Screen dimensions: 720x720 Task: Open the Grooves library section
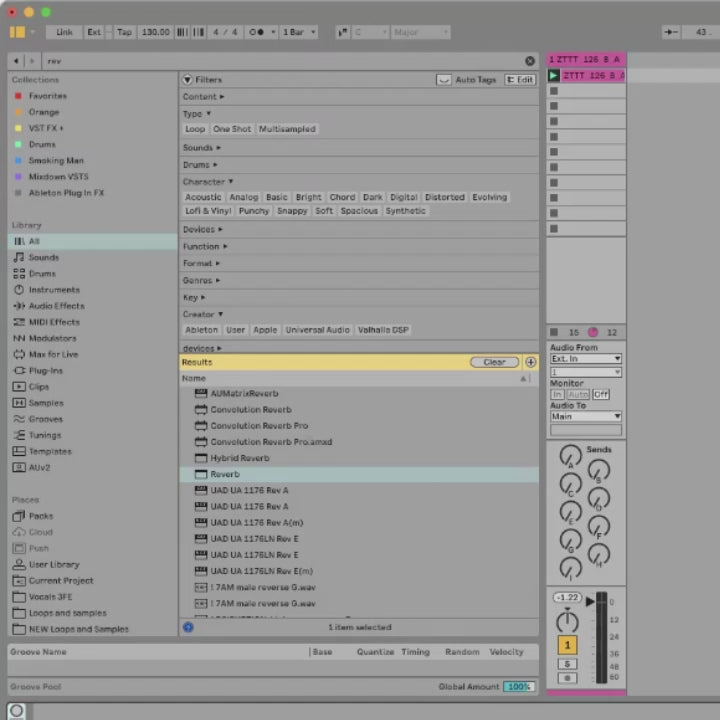click(45, 419)
